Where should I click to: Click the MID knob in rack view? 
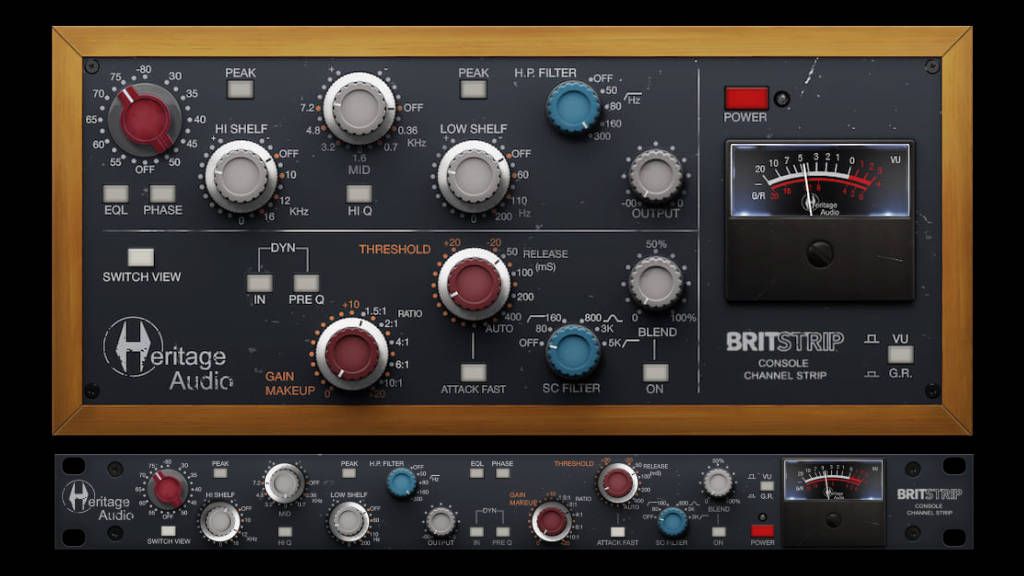point(285,483)
